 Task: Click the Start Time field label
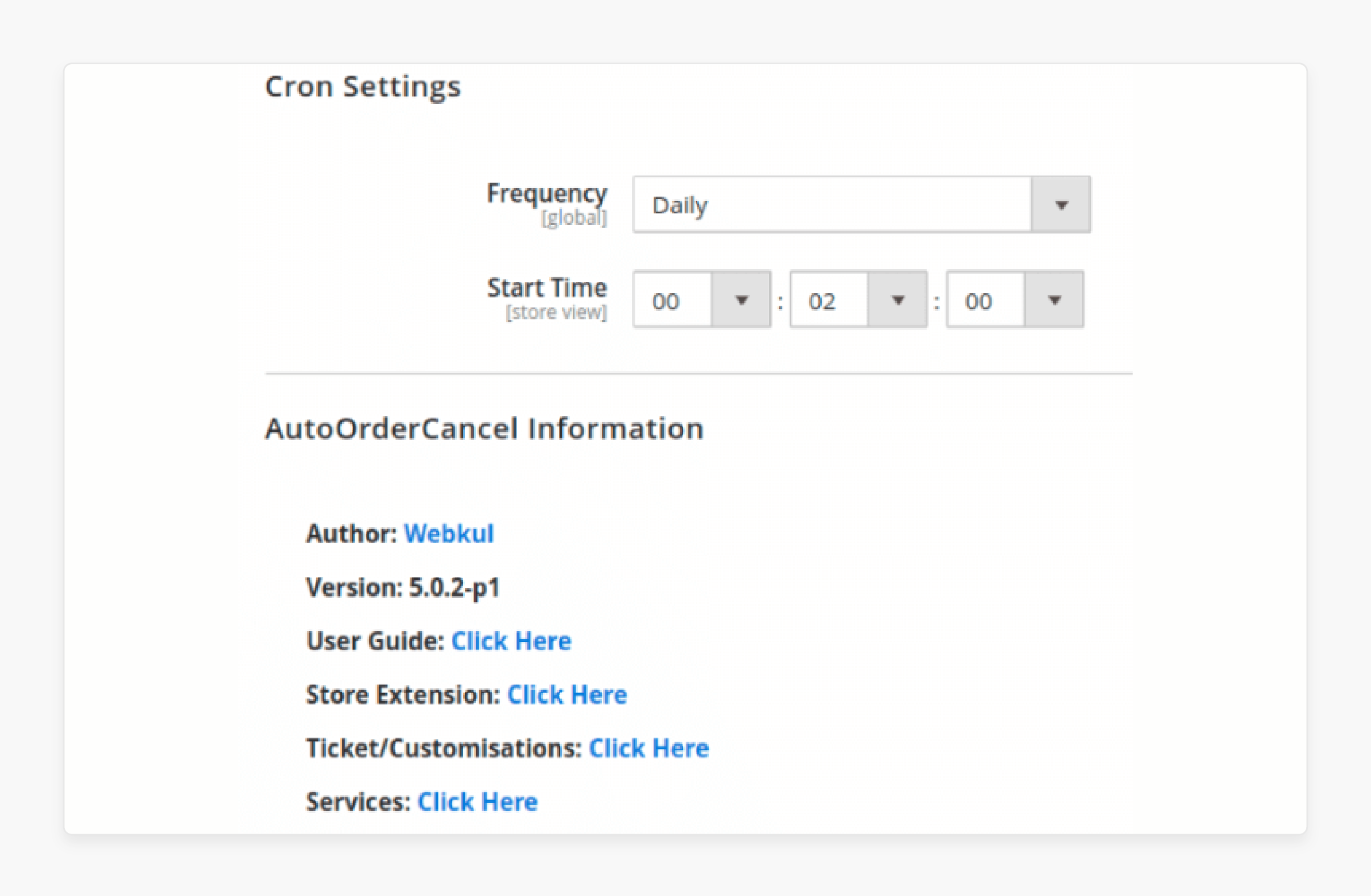pyautogui.click(x=547, y=287)
